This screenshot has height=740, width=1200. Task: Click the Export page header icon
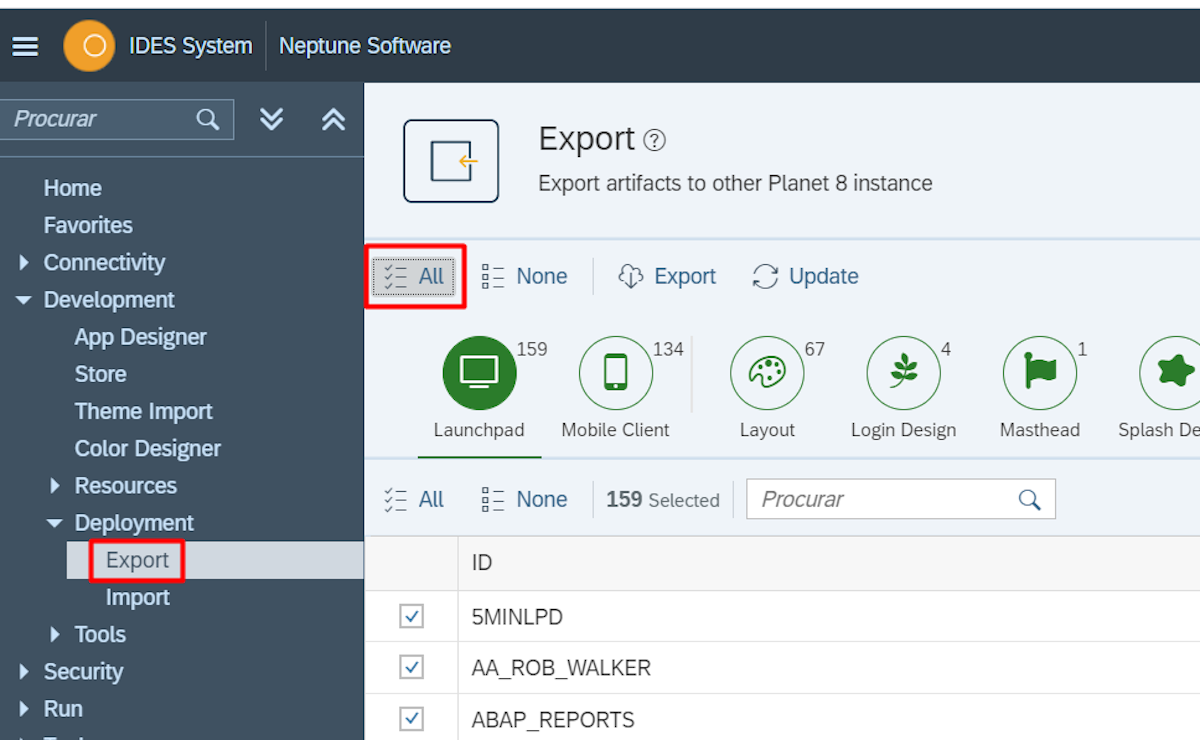point(451,161)
